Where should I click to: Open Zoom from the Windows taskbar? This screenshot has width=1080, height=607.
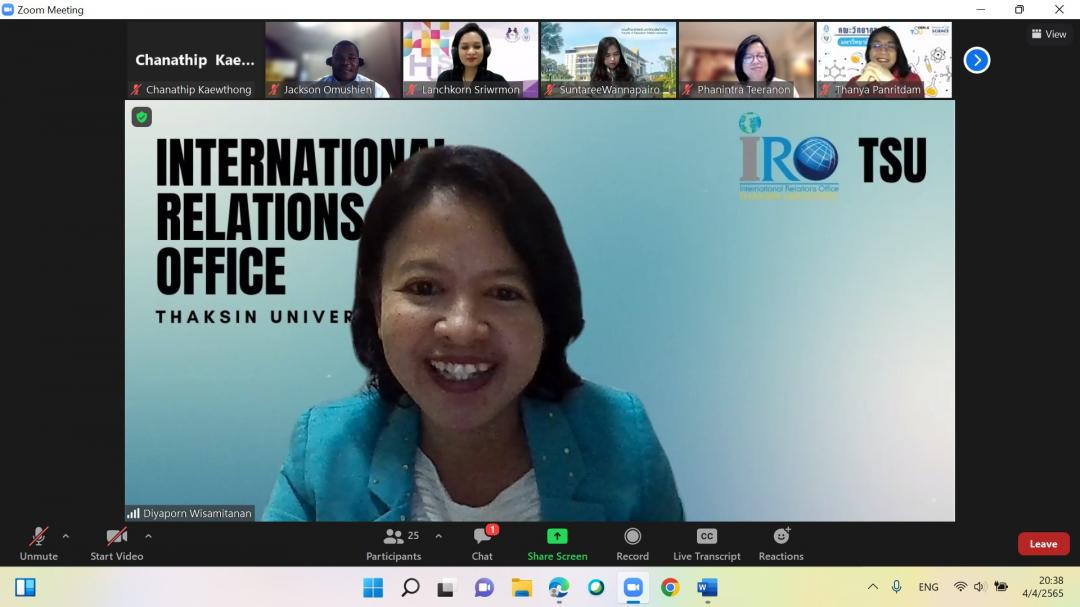click(x=632, y=587)
